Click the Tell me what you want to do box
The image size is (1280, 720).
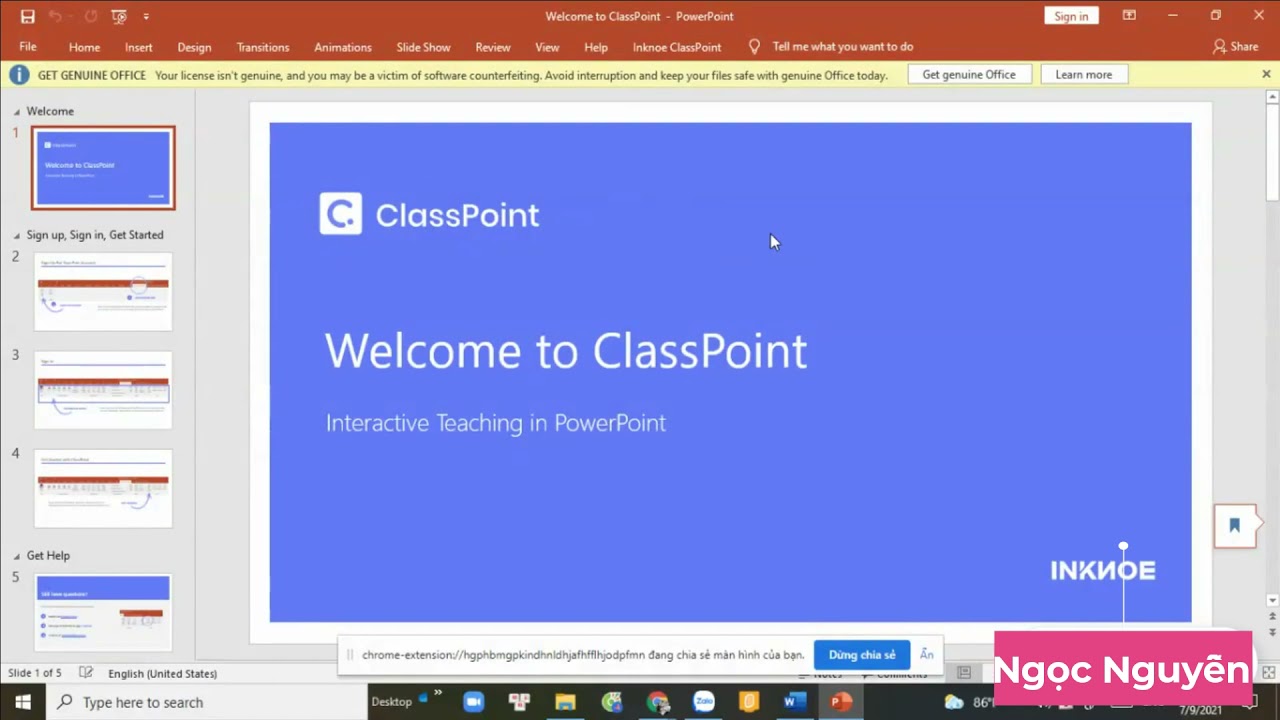click(x=843, y=47)
